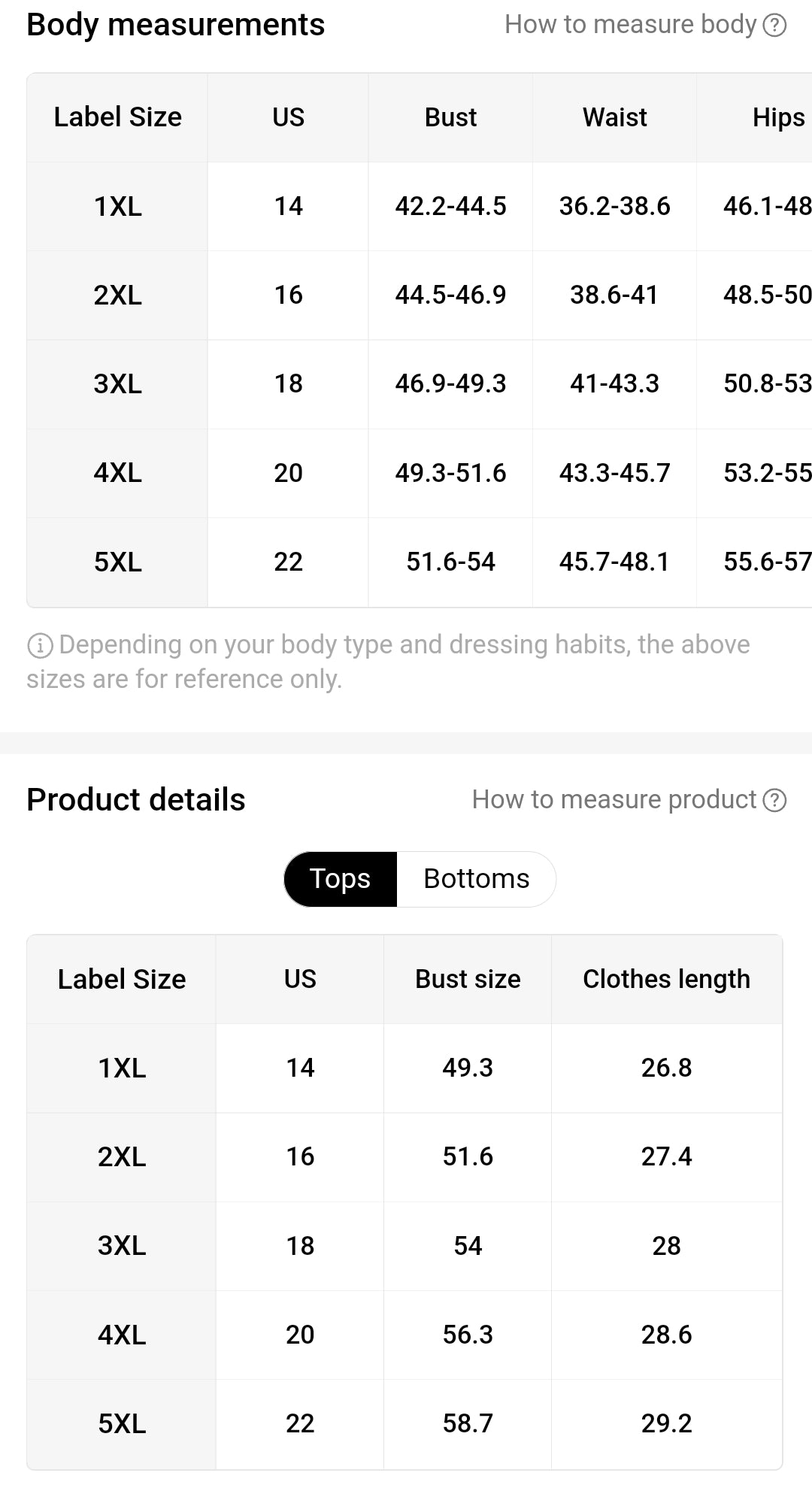Screen dimensions: 812x1485
Task: Select the Tops tab
Action: (x=341, y=879)
